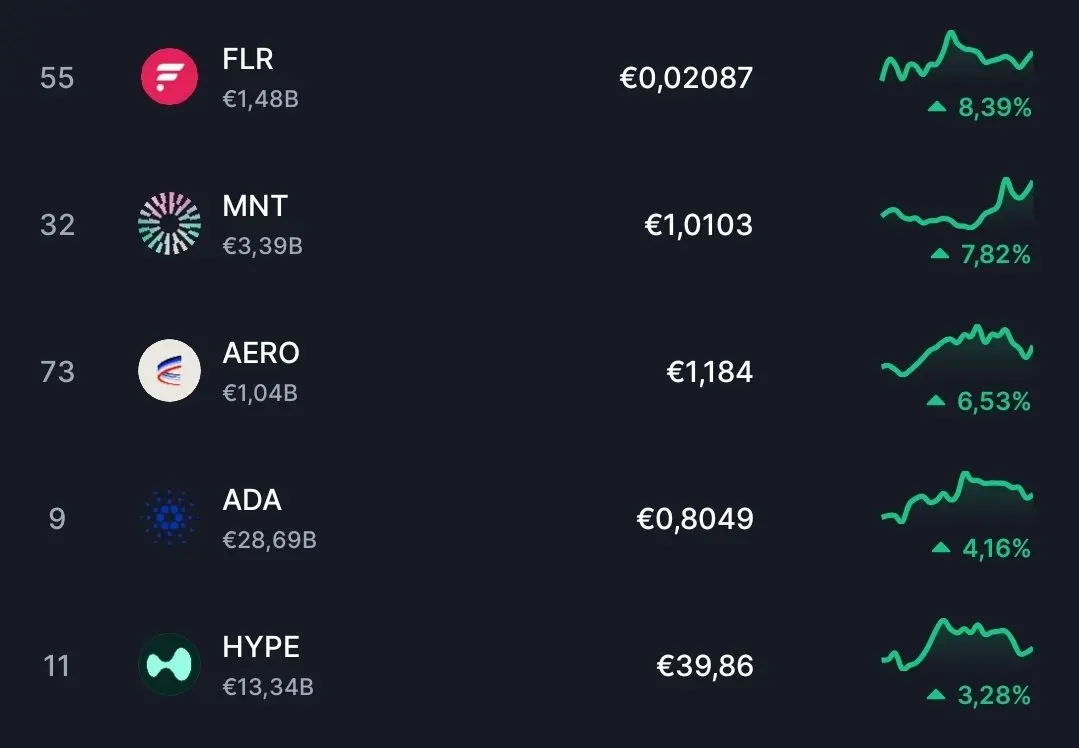Open the FLR coin logo
1079x748 pixels.
pos(169,77)
